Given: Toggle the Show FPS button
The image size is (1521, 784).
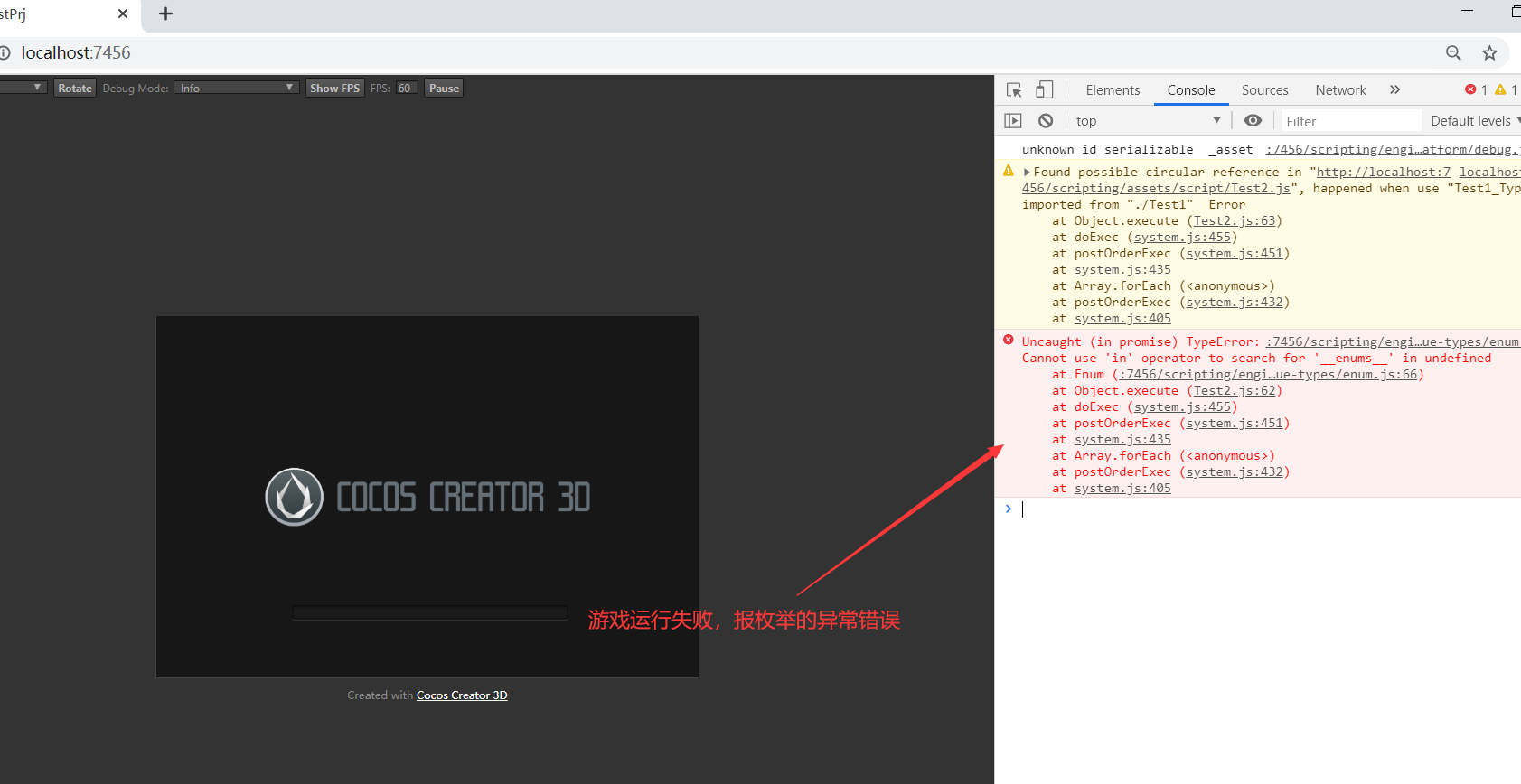Looking at the screenshot, I should point(334,88).
